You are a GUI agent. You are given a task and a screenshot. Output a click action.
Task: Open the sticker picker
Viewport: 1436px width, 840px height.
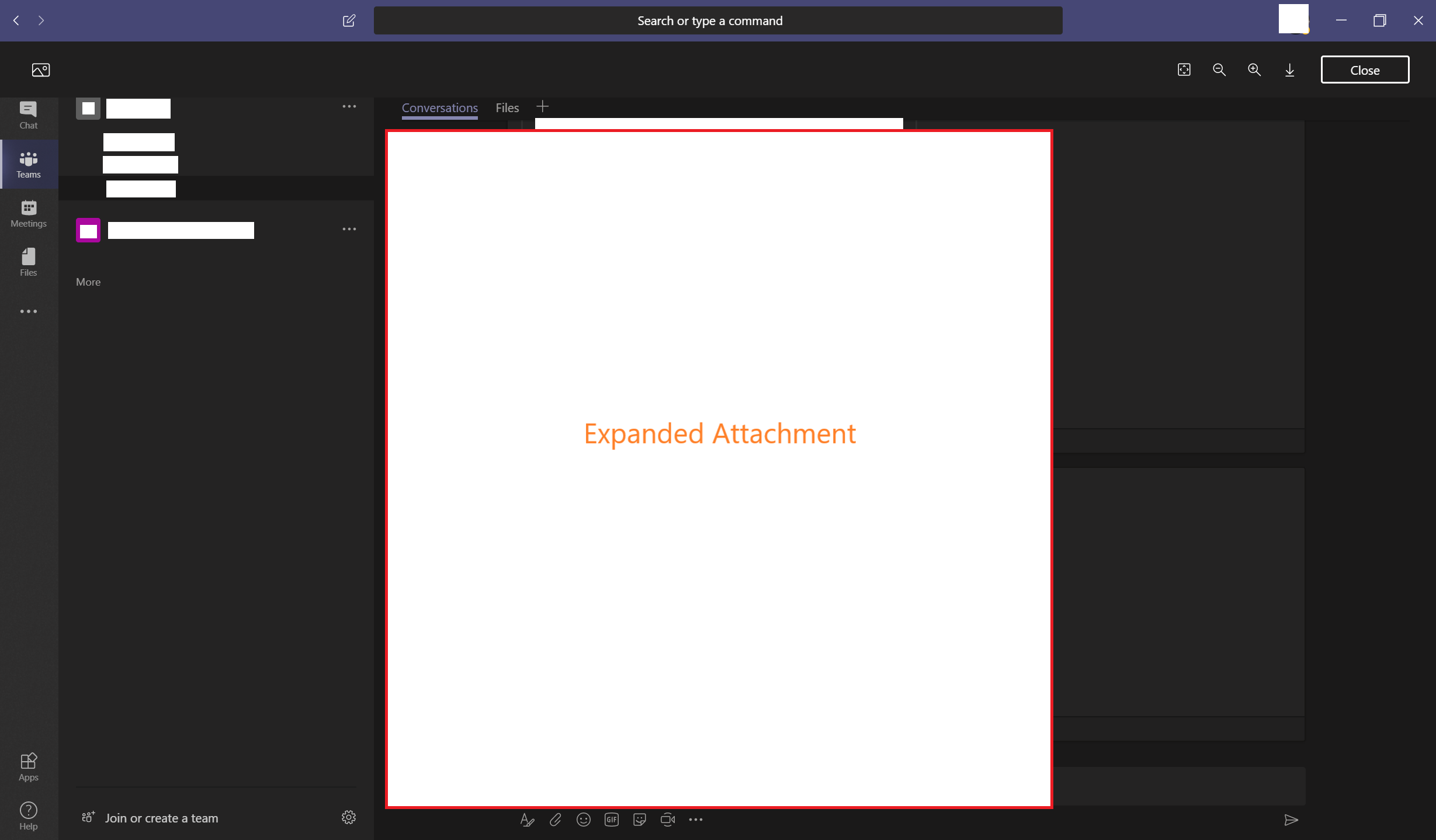tap(639, 820)
